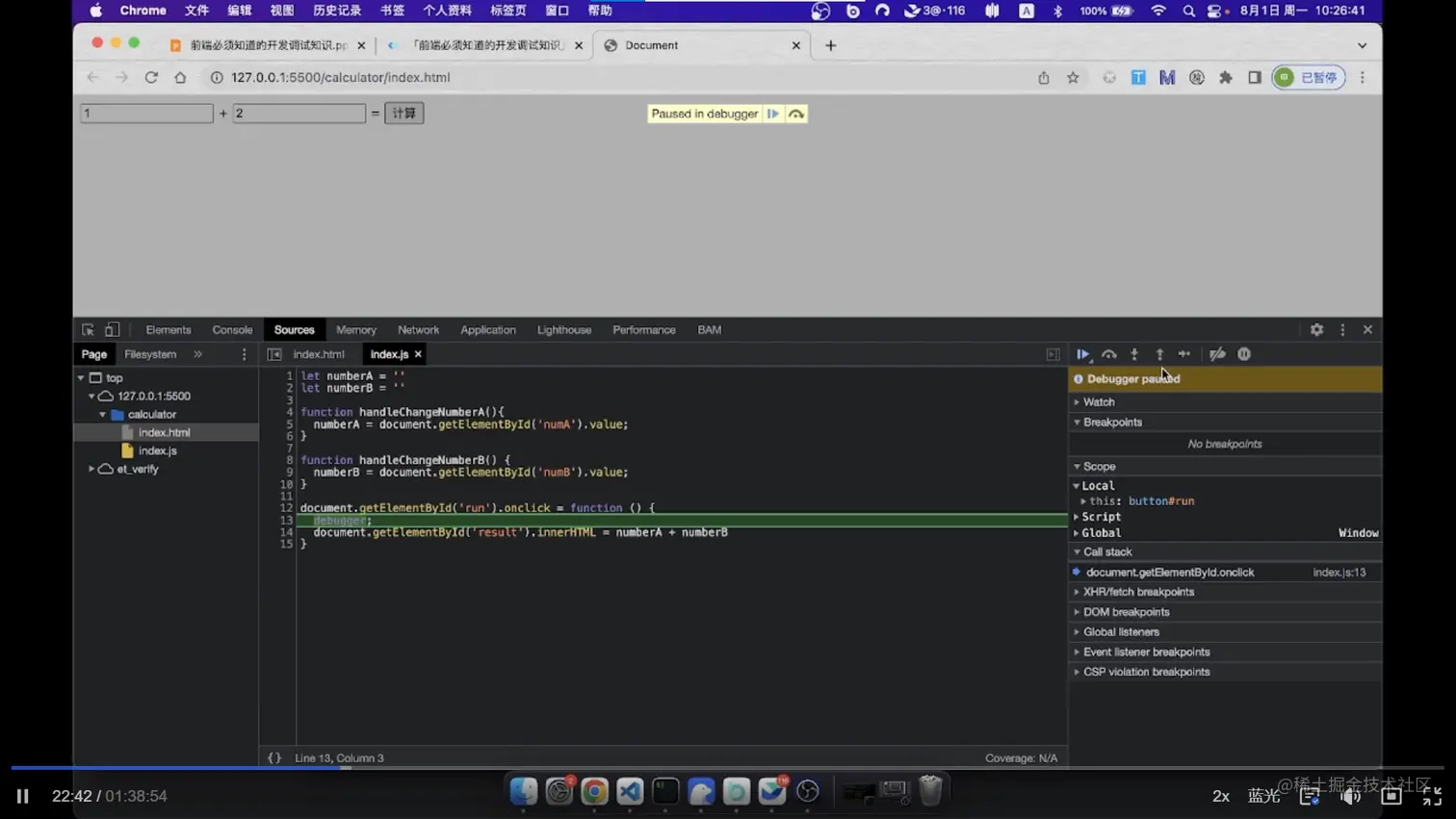The width and height of the screenshot is (1456, 819).
Task: Toggle the debugger sidebar pane
Action: pyautogui.click(x=1053, y=354)
